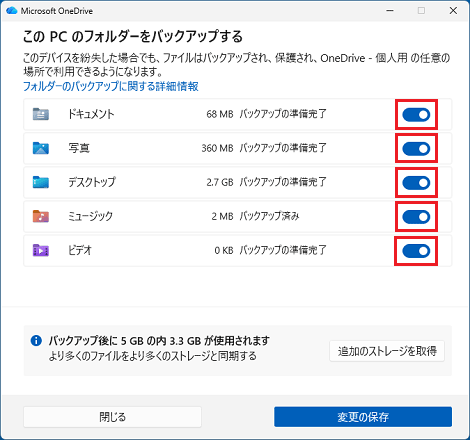Click the 変更の保存 button
This screenshot has width=470, height=440.
[x=363, y=417]
